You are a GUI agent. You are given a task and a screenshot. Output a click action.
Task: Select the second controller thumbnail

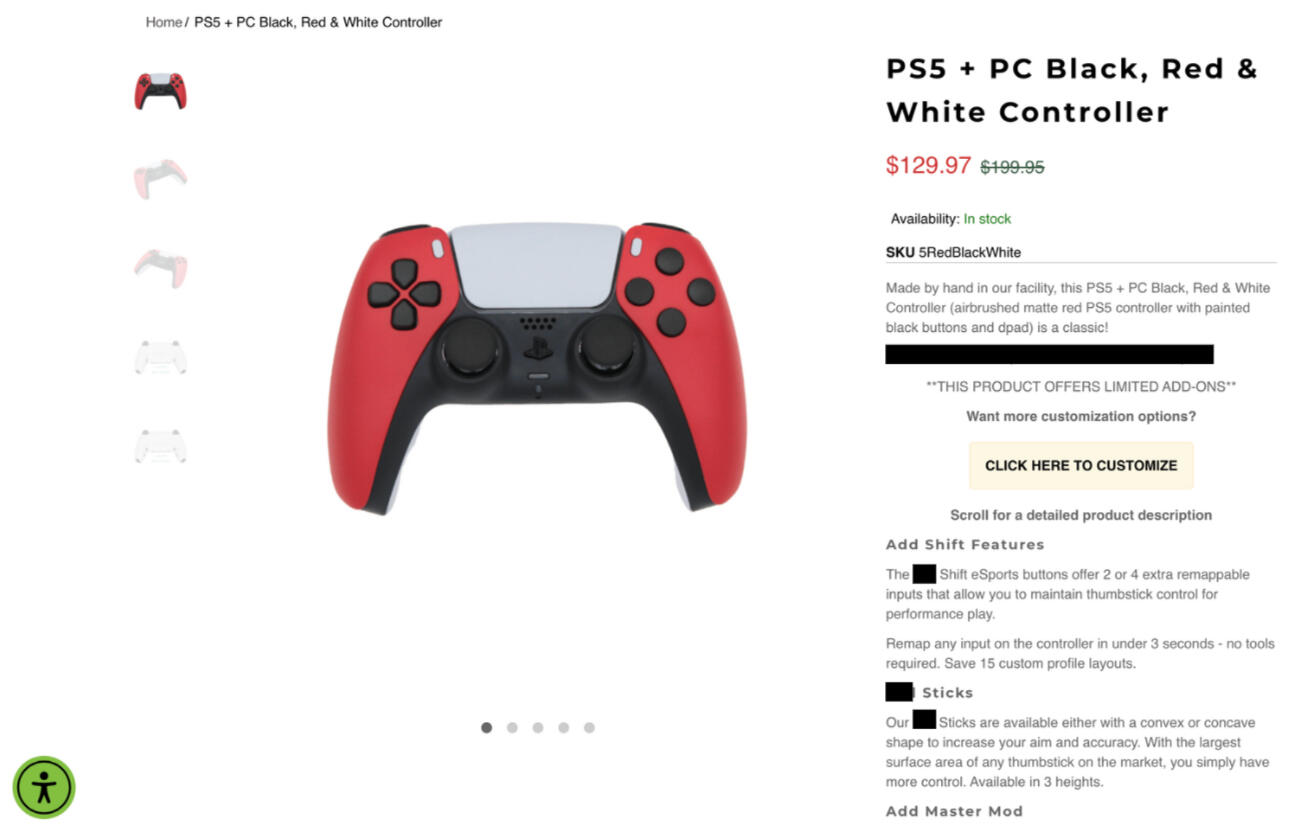click(160, 179)
